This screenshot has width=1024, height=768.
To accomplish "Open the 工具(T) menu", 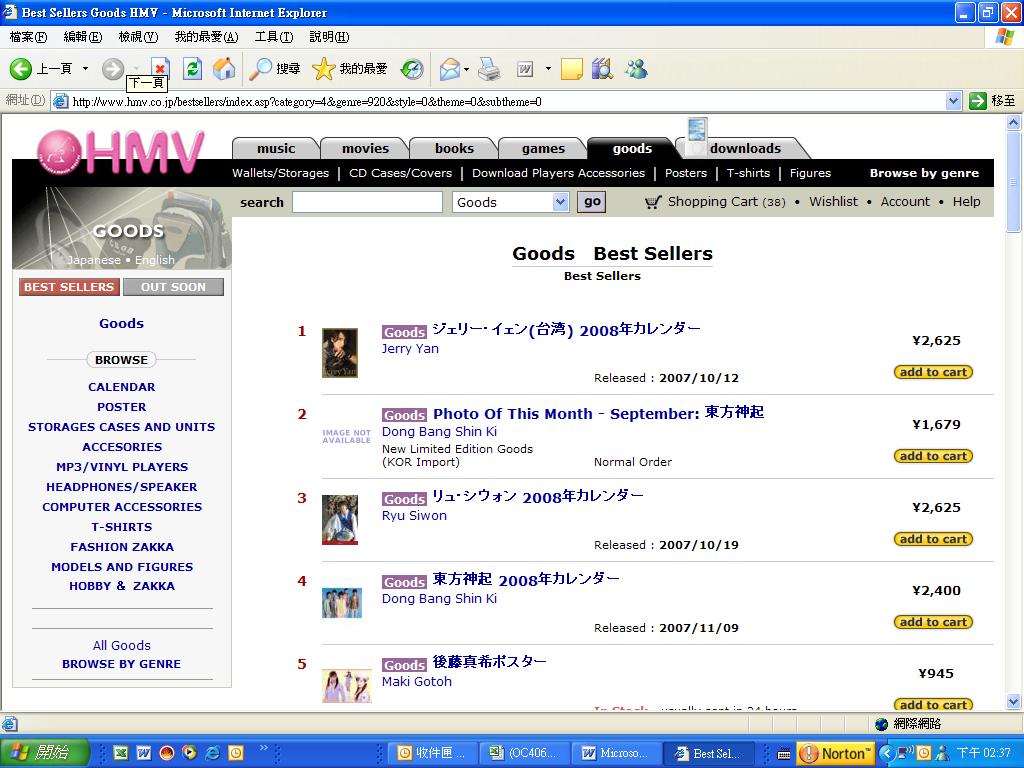I will (x=274, y=37).
